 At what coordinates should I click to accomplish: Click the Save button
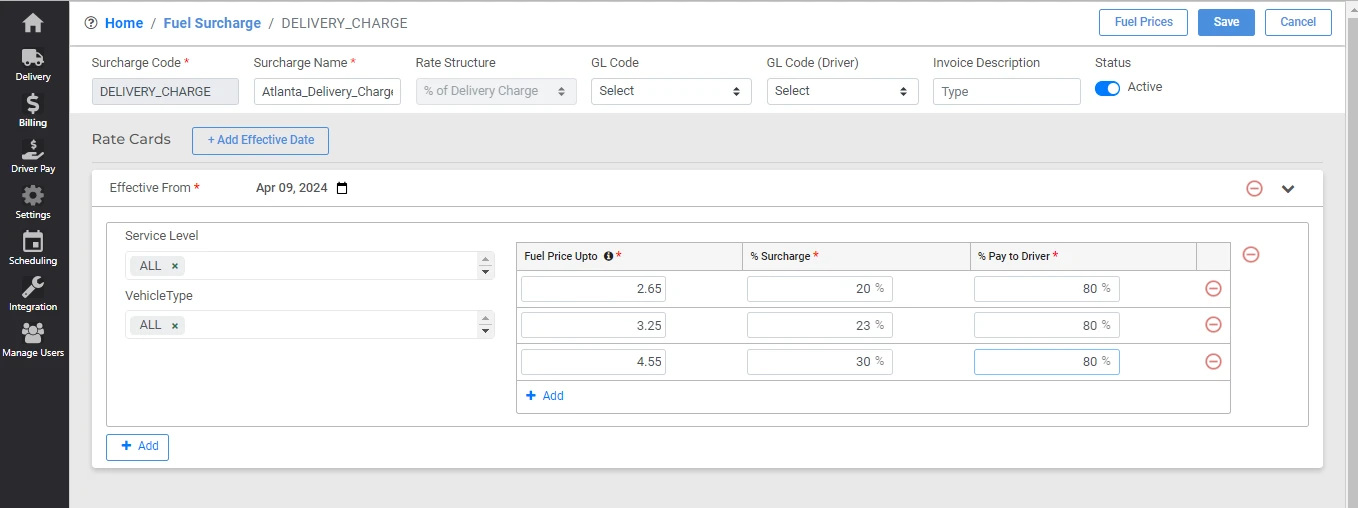(x=1226, y=22)
